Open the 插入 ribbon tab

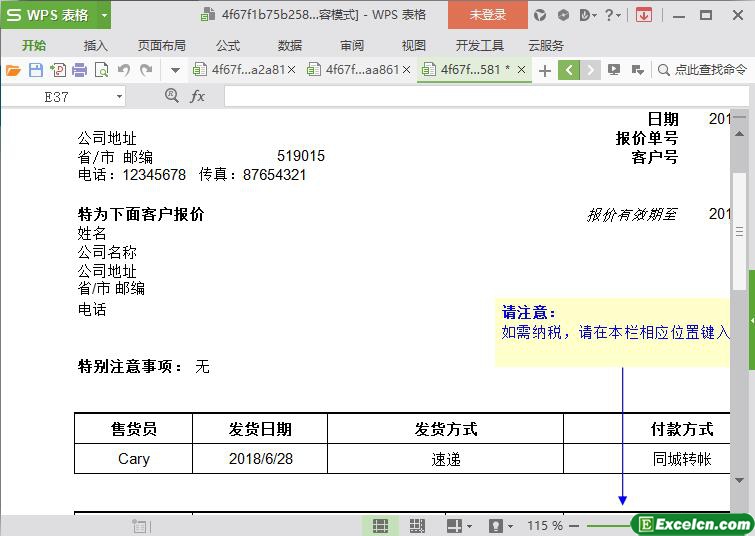(96, 45)
